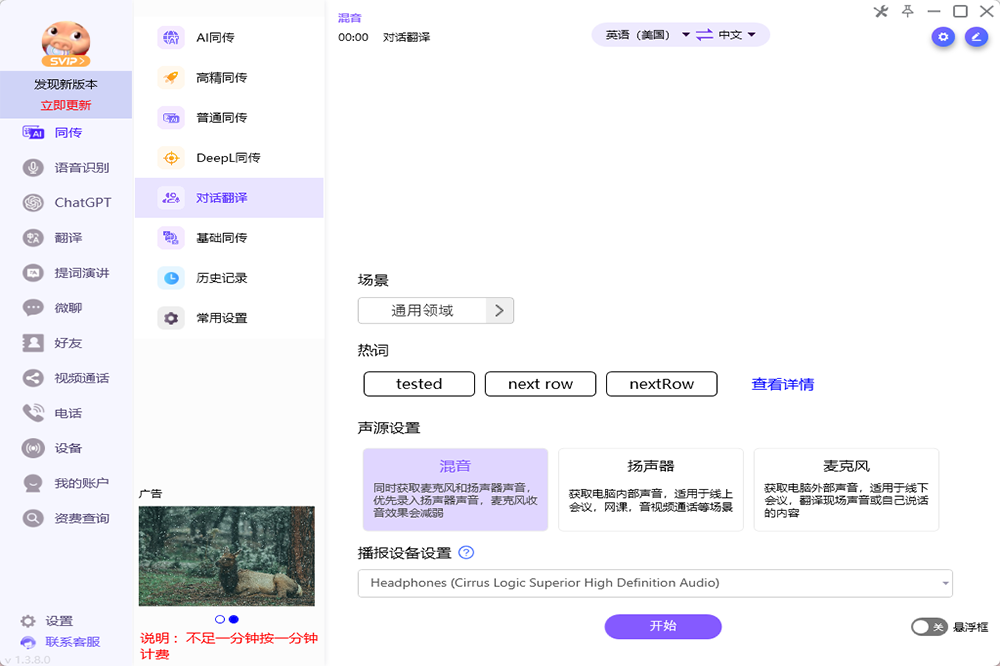The image size is (1000, 666).
Task: Open the wrench tools icon
Action: 881,11
